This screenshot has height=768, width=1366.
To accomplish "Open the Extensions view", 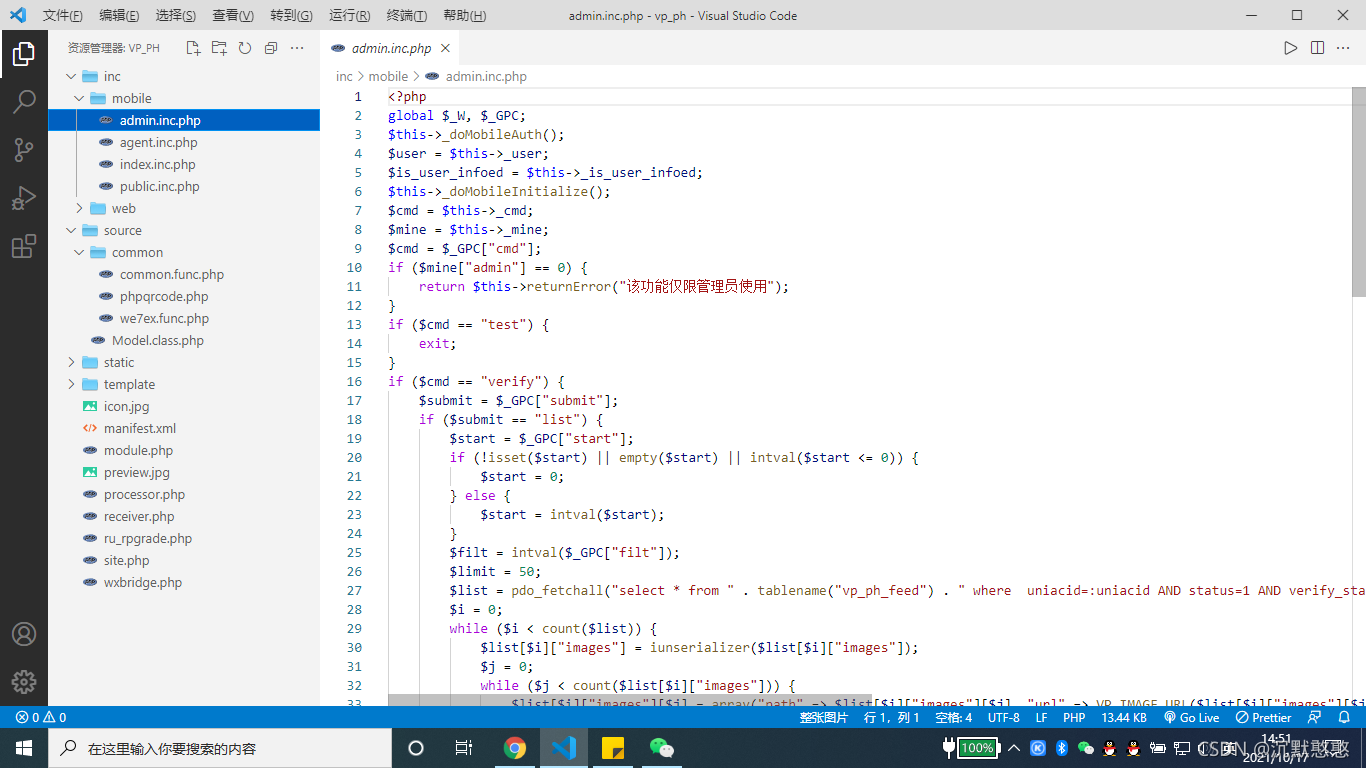I will 24,246.
